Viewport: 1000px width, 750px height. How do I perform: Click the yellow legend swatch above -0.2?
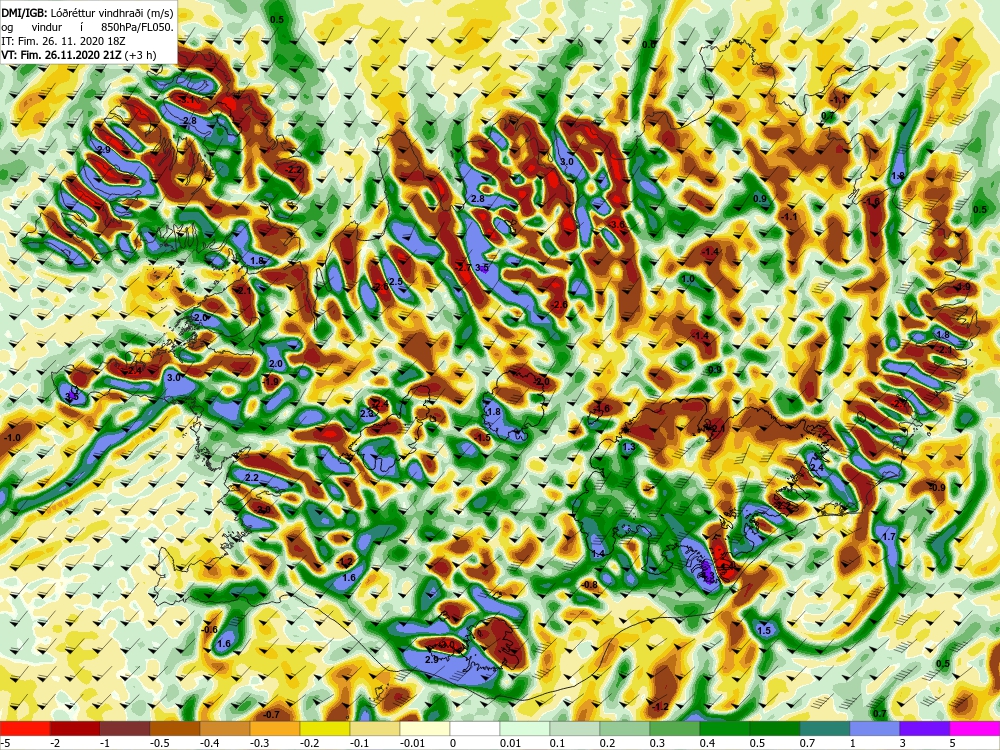click(x=325, y=728)
